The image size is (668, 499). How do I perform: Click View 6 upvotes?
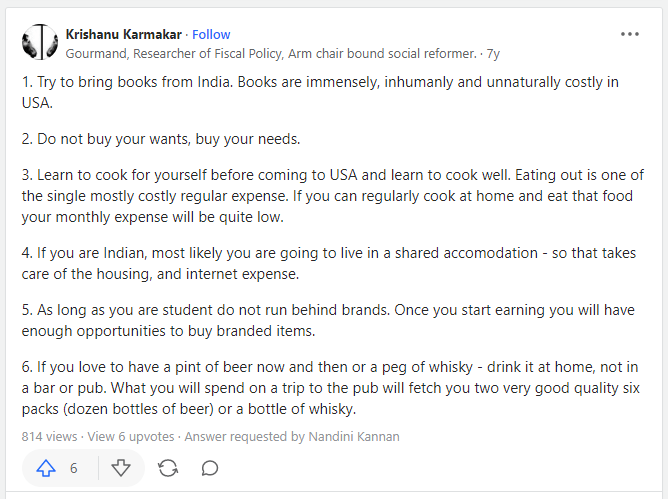point(131,437)
